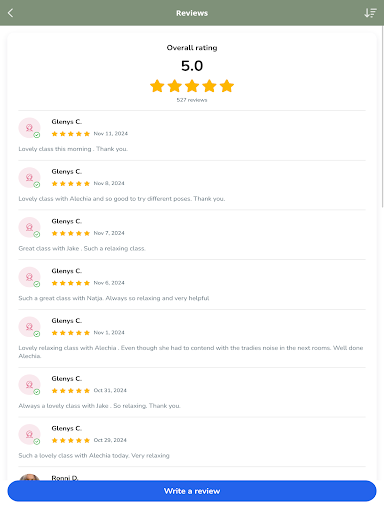
Task: Open review mentioning tradies noise
Action: [191, 352]
